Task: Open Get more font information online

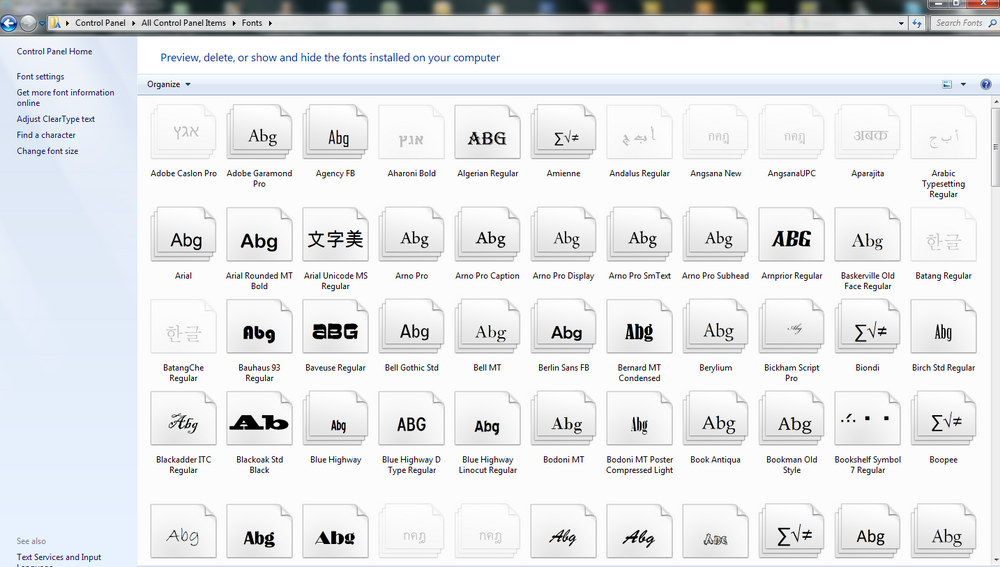Action: (x=65, y=98)
